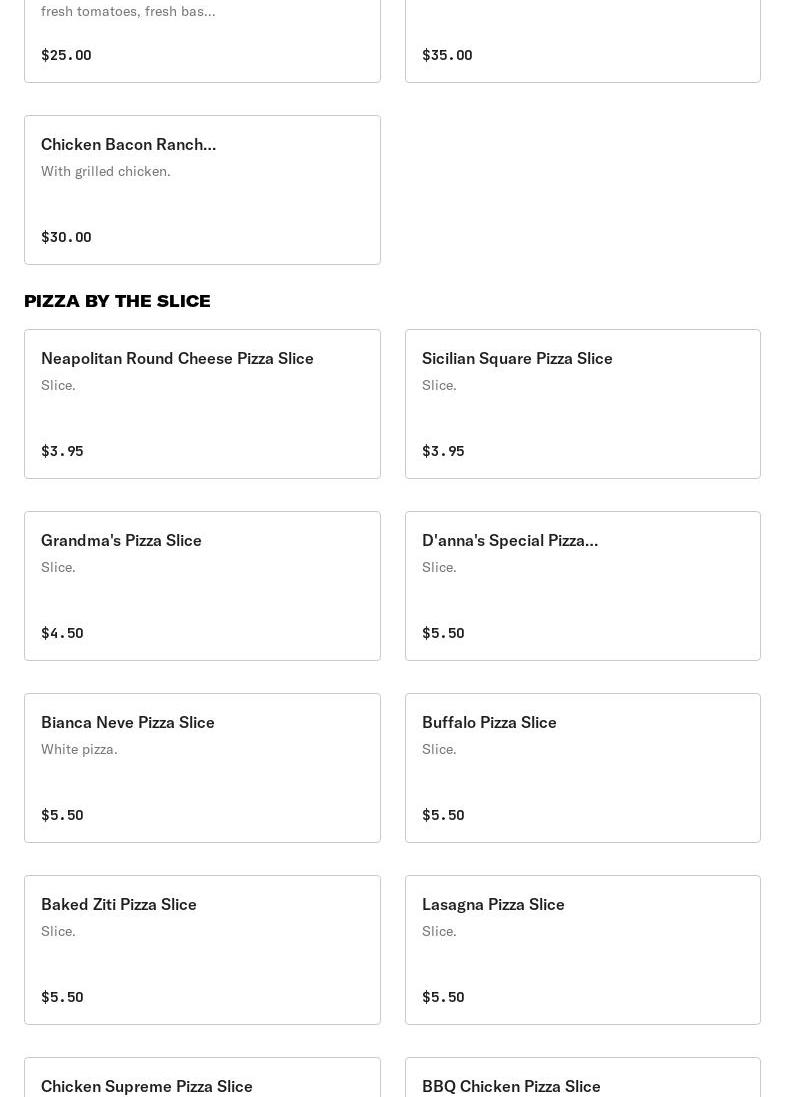
Task: Click the Chicken Supreme Pizza Slice title
Action: [x=147, y=1086]
